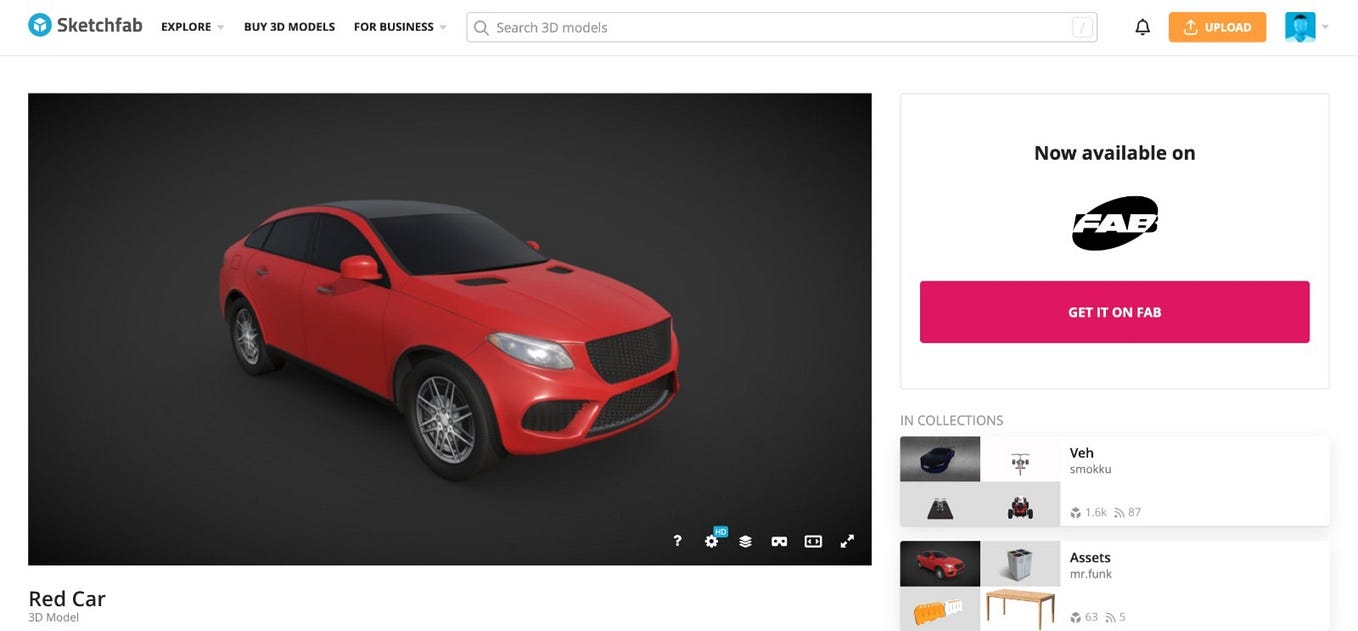Enter theater mode in the viewer
Image resolution: width=1358 pixels, height=631 pixels.
tap(812, 540)
